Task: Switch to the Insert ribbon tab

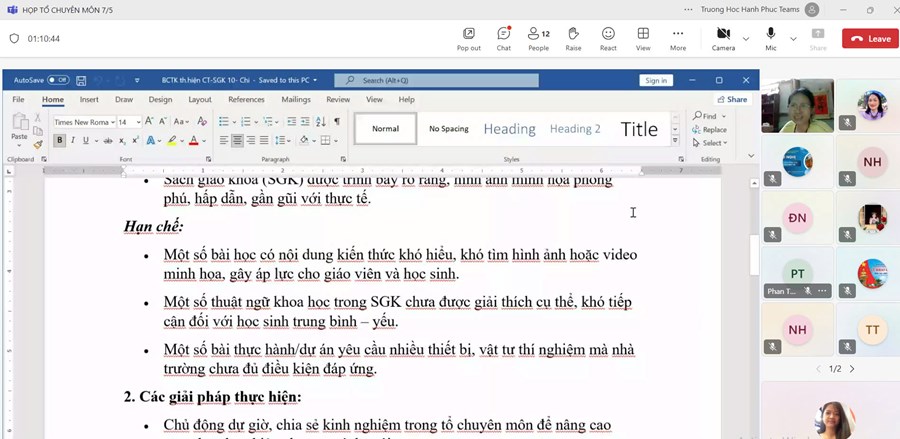Action: (x=89, y=100)
